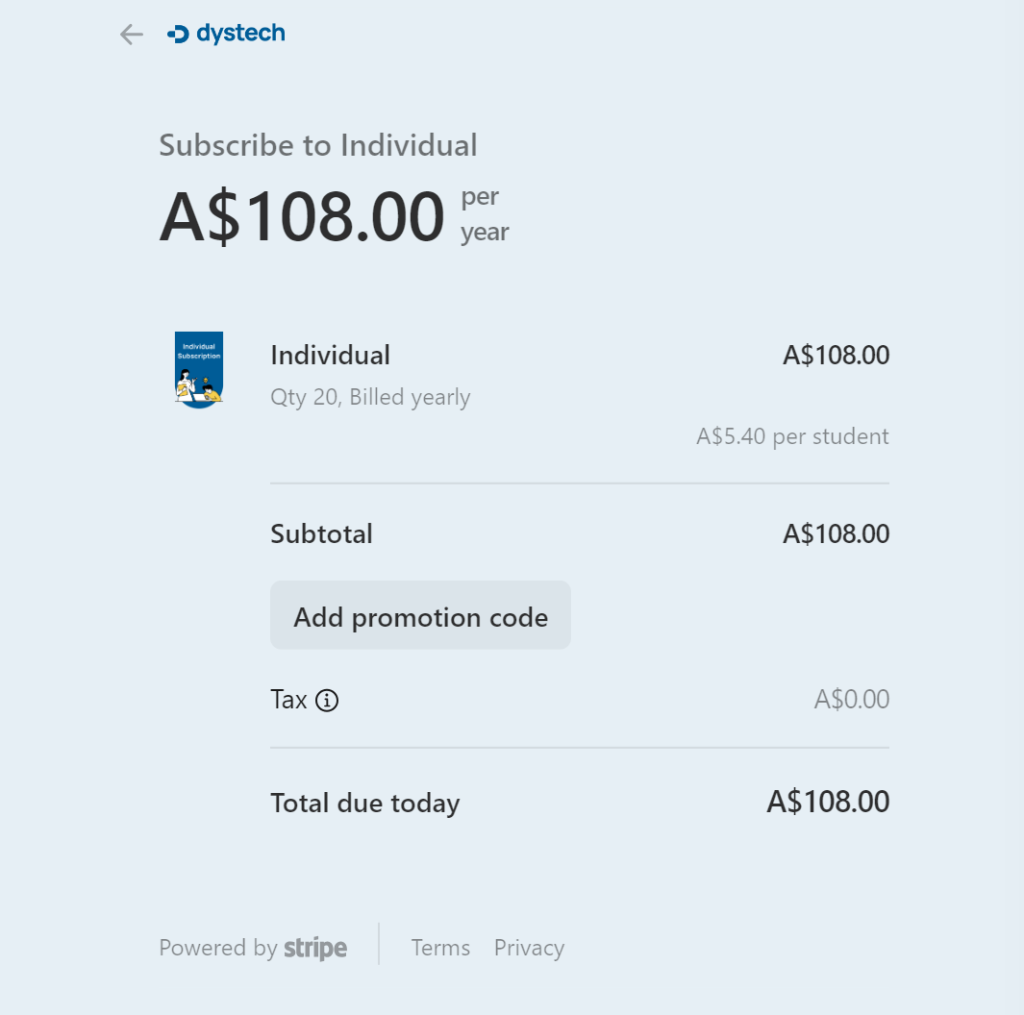Screen dimensions: 1024x1015
Task: Click the Powered by Stripe logo
Action: click(x=253, y=948)
